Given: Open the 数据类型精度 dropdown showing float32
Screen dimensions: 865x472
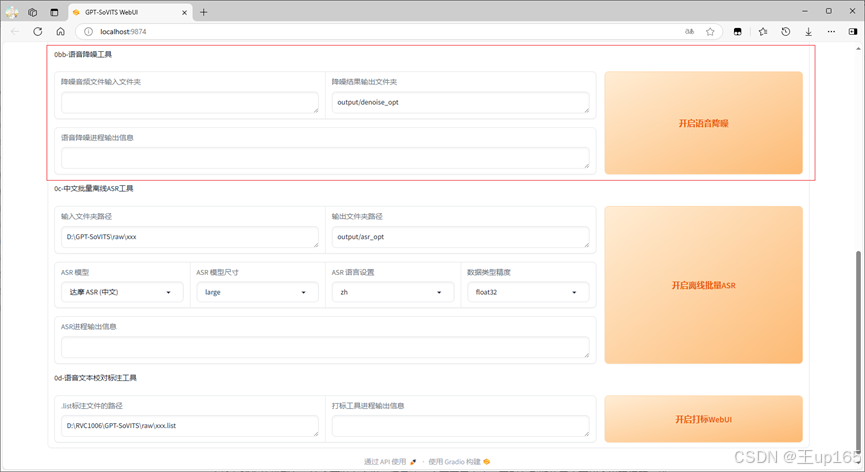Looking at the screenshot, I should pyautogui.click(x=528, y=292).
